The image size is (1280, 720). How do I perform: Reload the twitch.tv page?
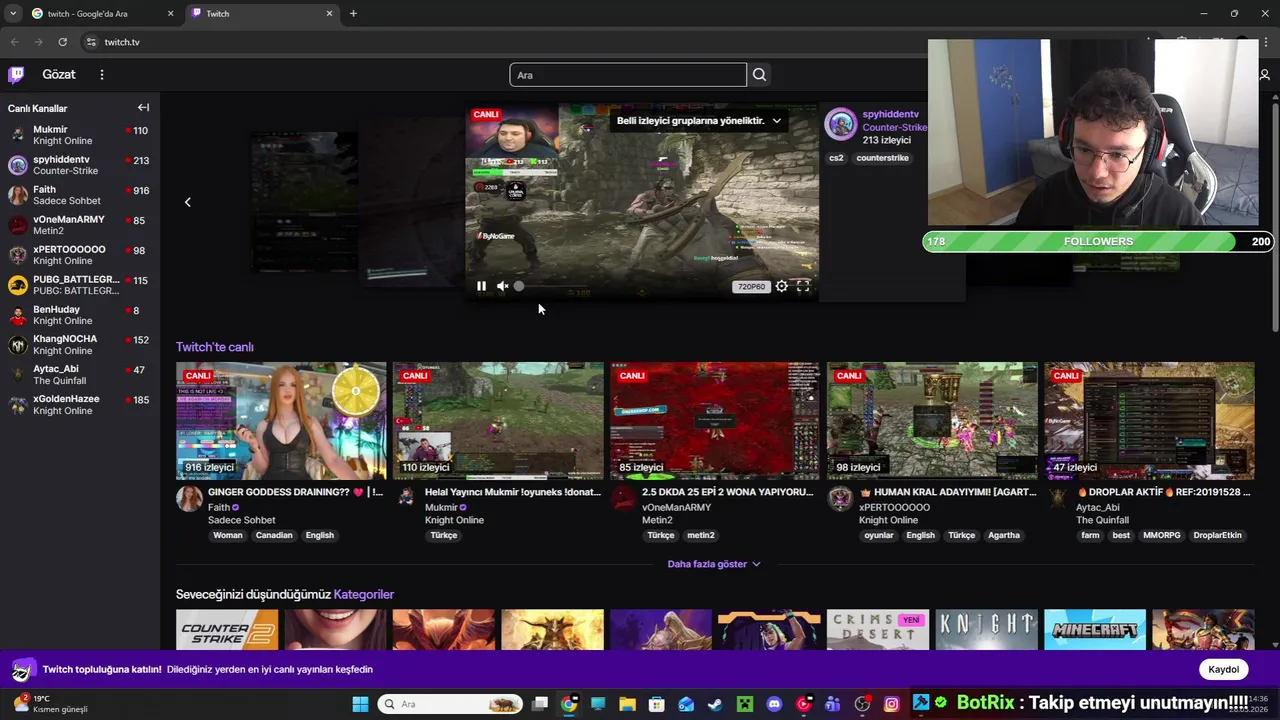62,42
